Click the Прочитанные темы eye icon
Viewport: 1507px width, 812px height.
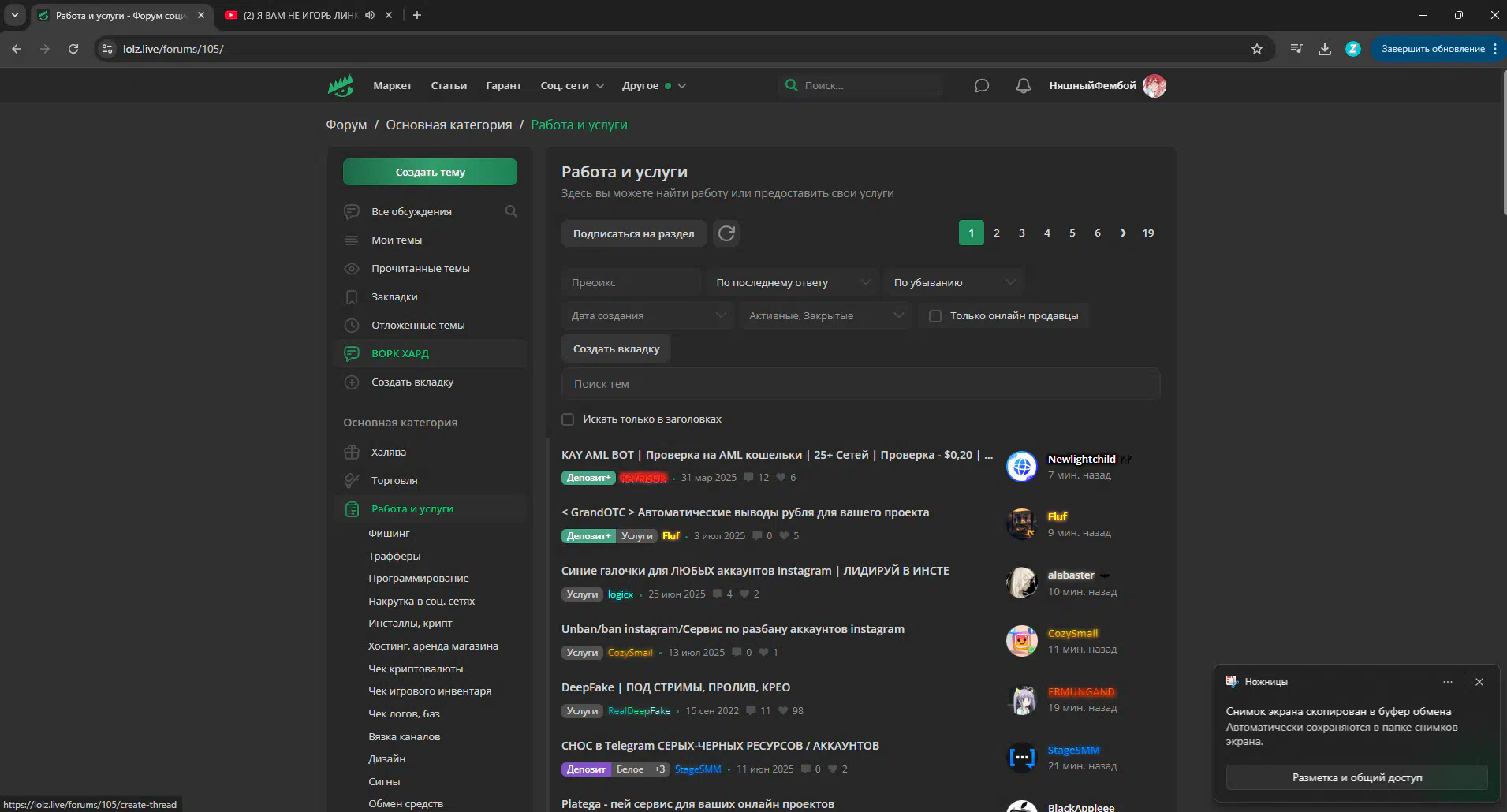(352, 268)
